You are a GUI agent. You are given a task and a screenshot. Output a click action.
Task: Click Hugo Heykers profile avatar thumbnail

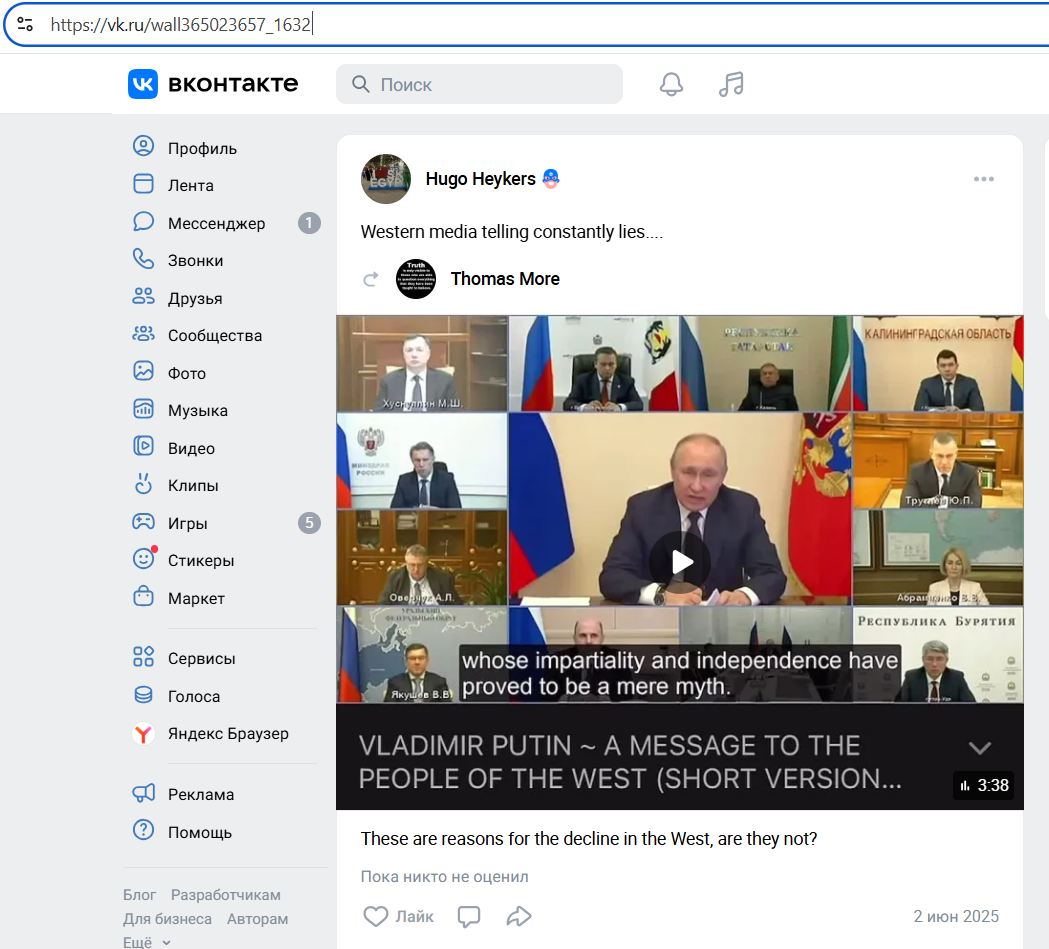click(x=386, y=179)
